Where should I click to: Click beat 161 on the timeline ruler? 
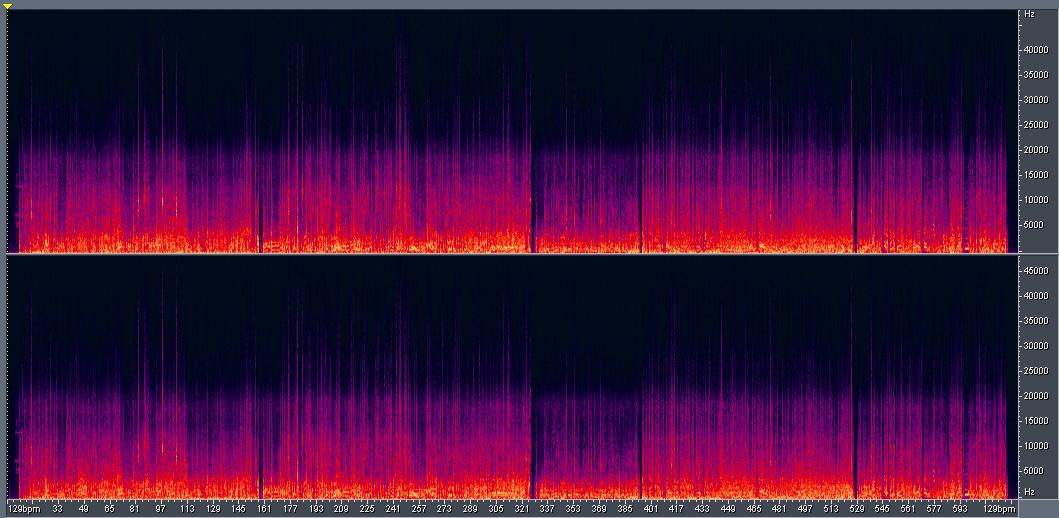tap(265, 508)
